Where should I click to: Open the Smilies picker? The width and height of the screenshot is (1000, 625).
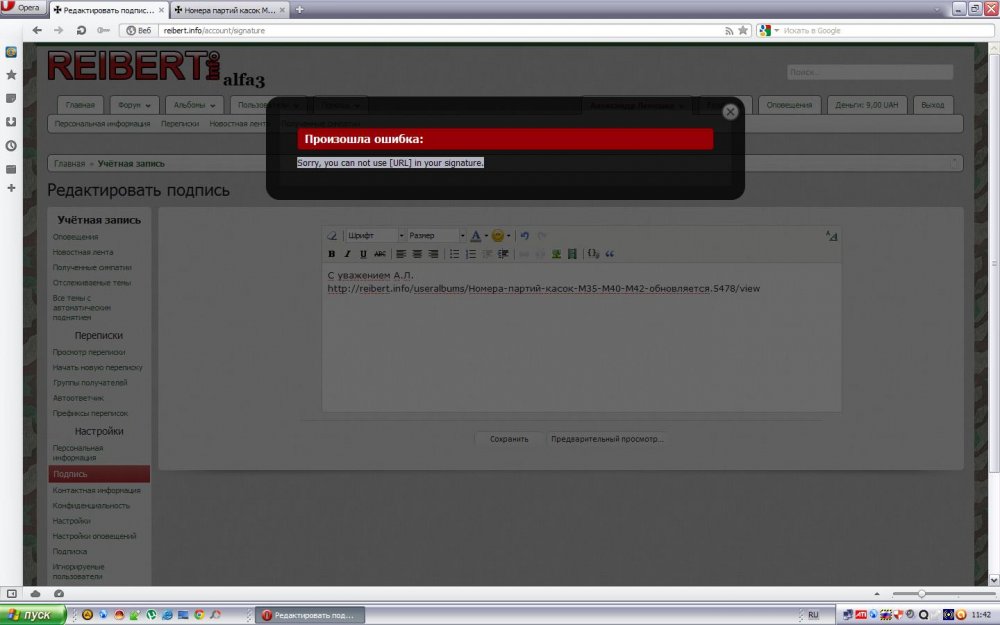pos(501,235)
